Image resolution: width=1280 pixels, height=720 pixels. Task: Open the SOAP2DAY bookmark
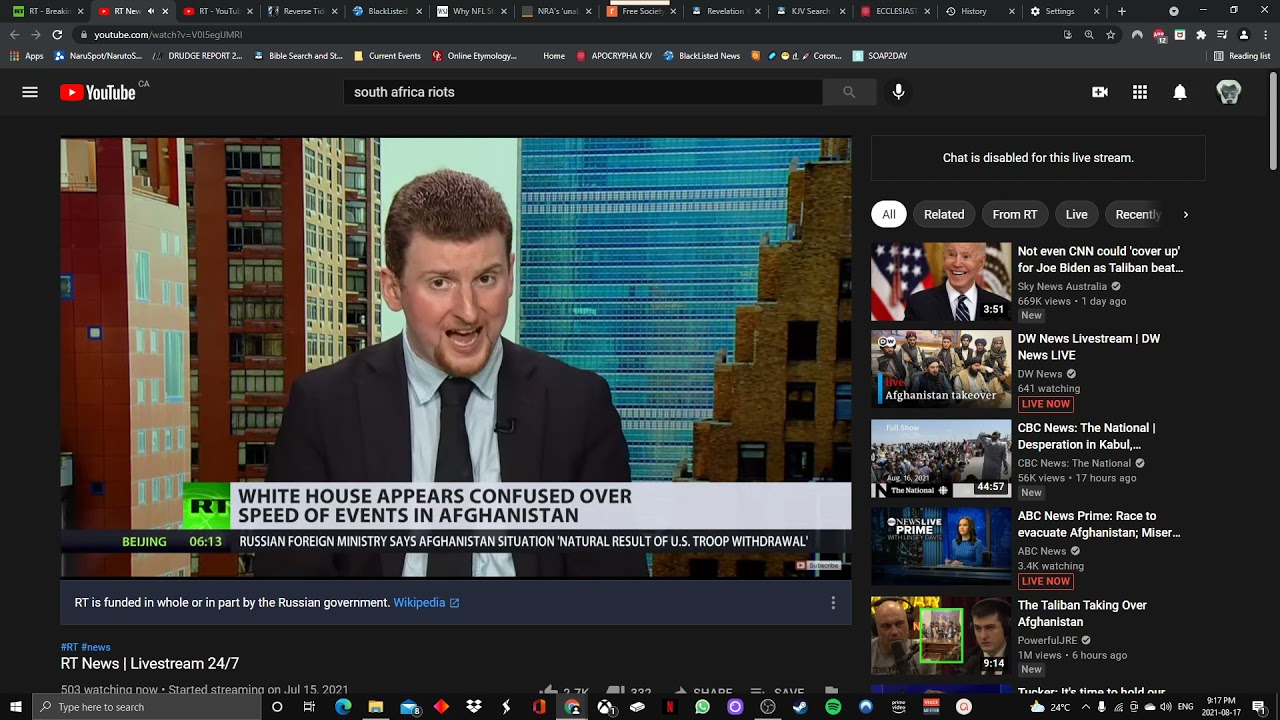coord(879,56)
